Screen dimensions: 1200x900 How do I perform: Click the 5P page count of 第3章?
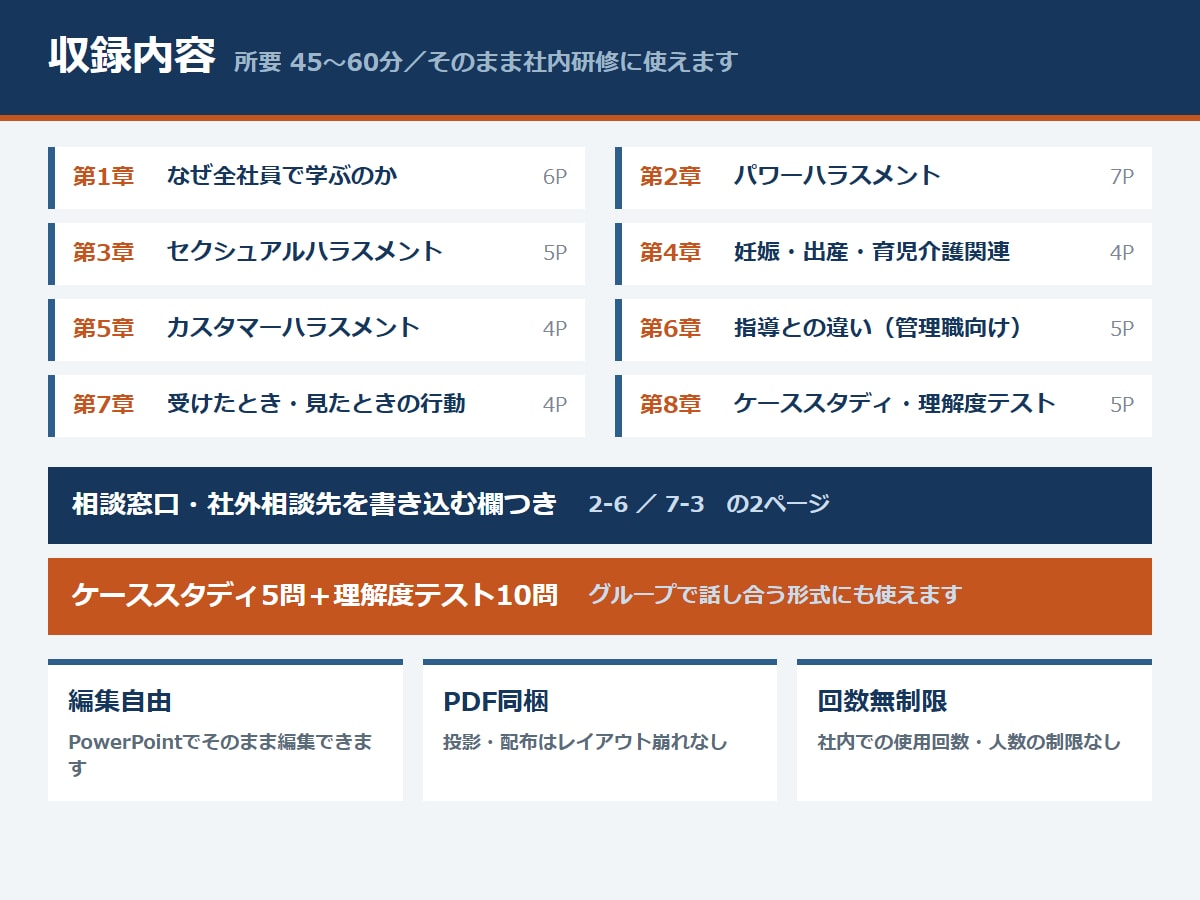coord(555,253)
